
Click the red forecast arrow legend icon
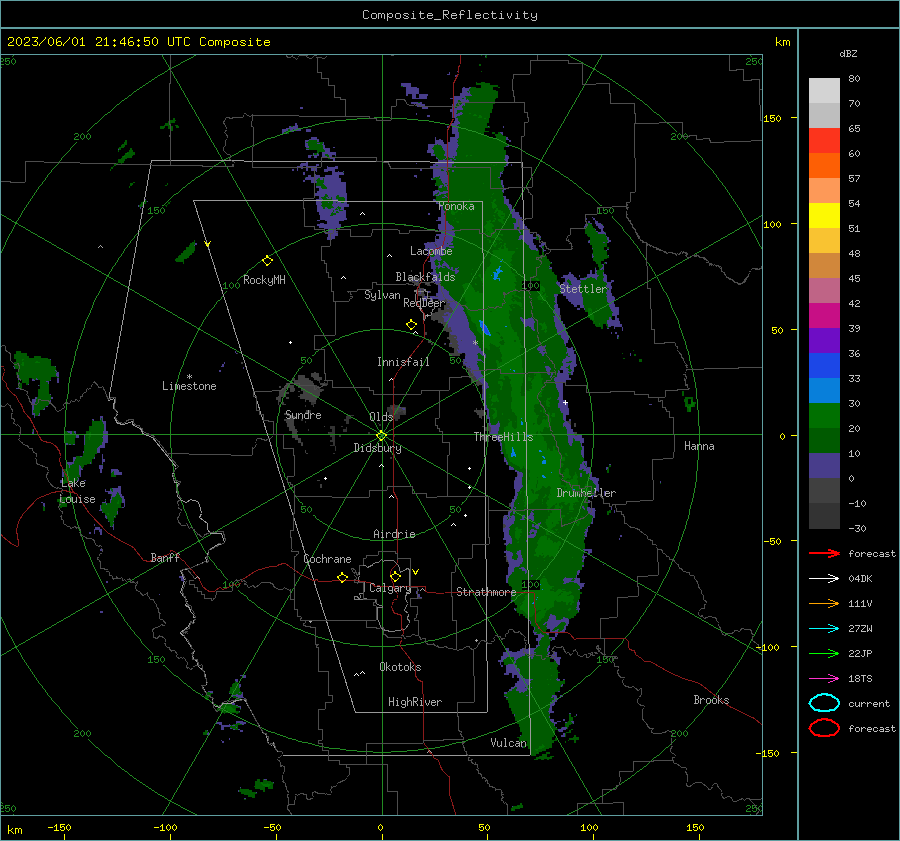point(824,553)
